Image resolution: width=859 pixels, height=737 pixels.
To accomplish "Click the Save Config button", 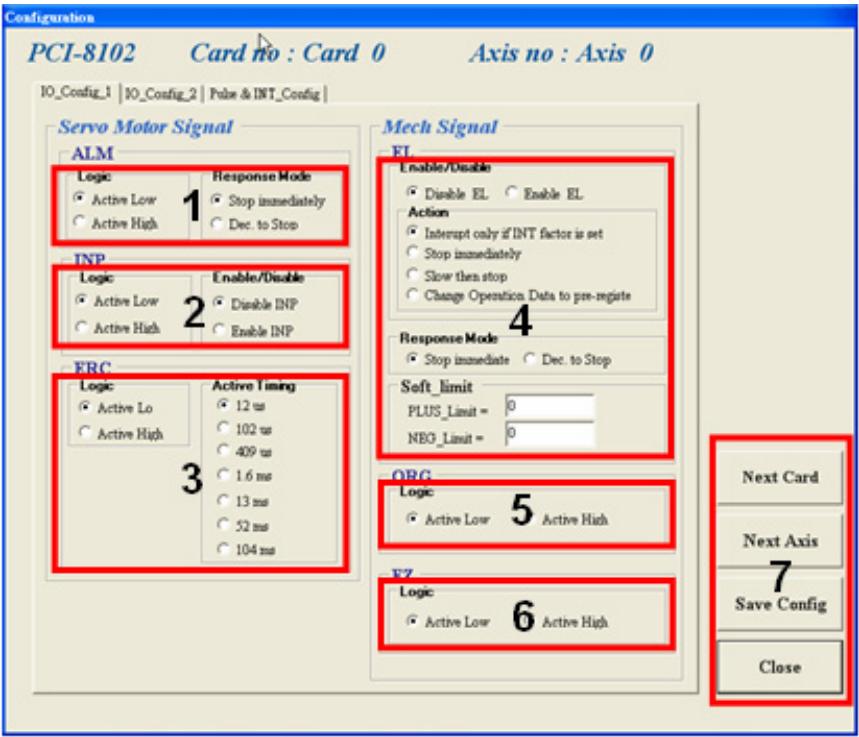I will (780, 604).
